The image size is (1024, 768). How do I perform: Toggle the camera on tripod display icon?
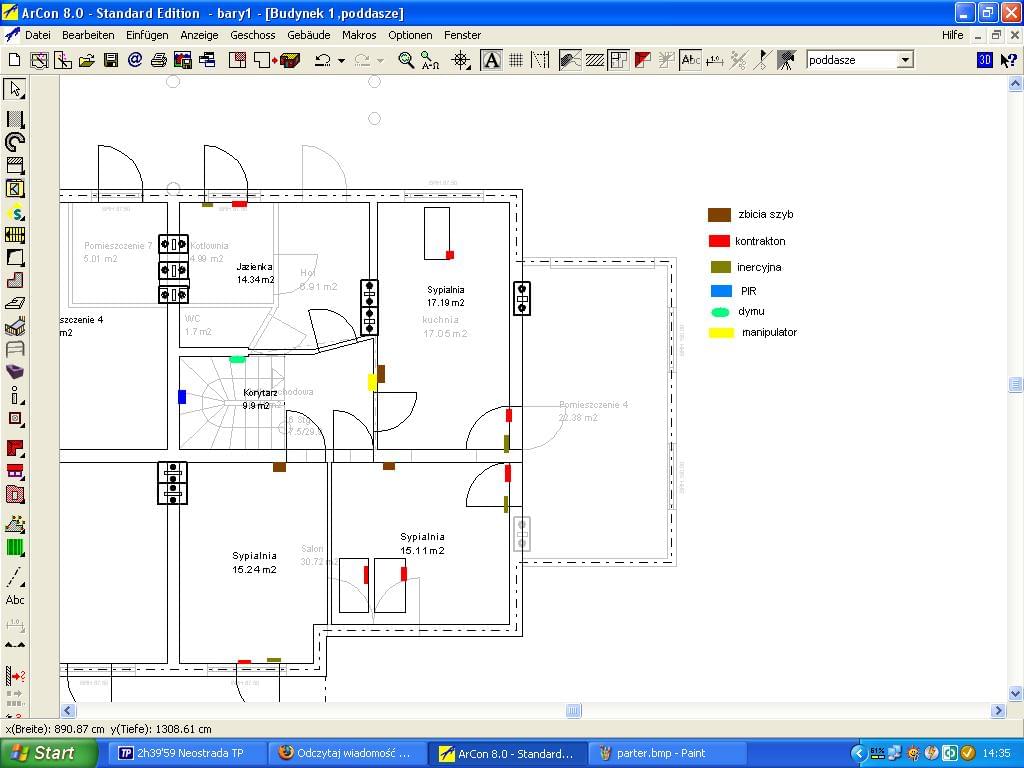(x=786, y=60)
